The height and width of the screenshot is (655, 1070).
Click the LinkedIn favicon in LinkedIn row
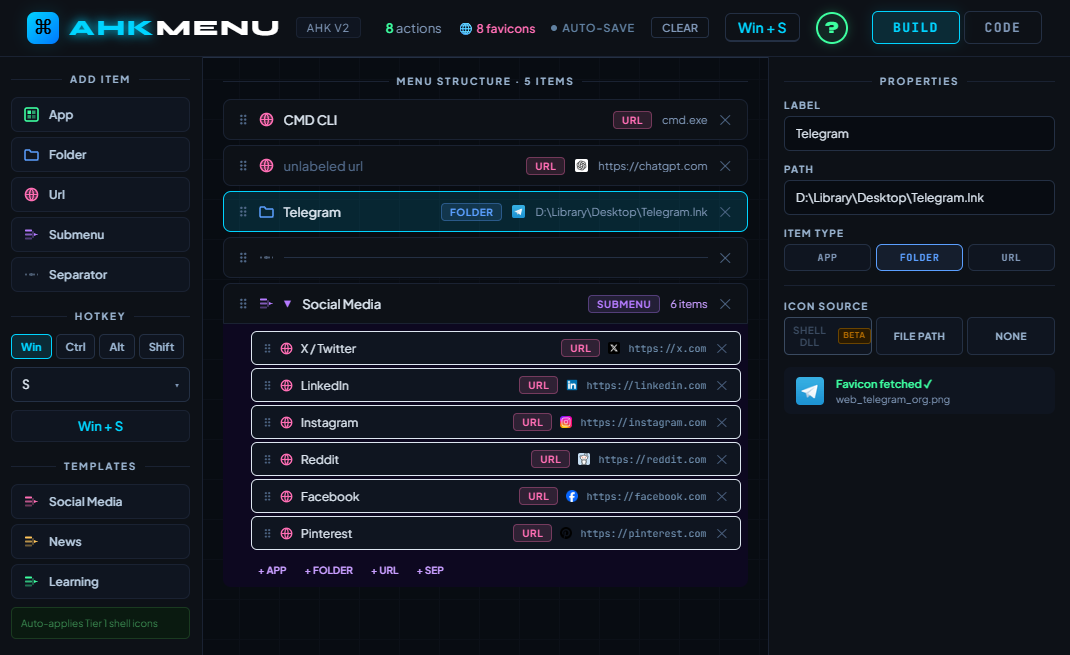tap(572, 385)
